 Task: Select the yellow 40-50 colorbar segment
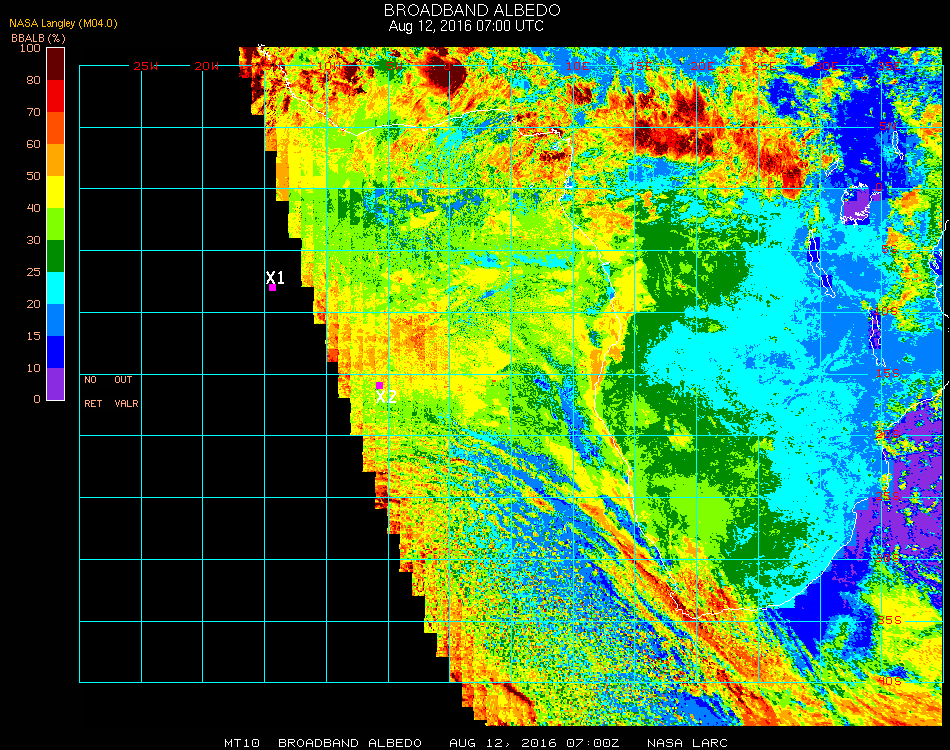pos(55,192)
